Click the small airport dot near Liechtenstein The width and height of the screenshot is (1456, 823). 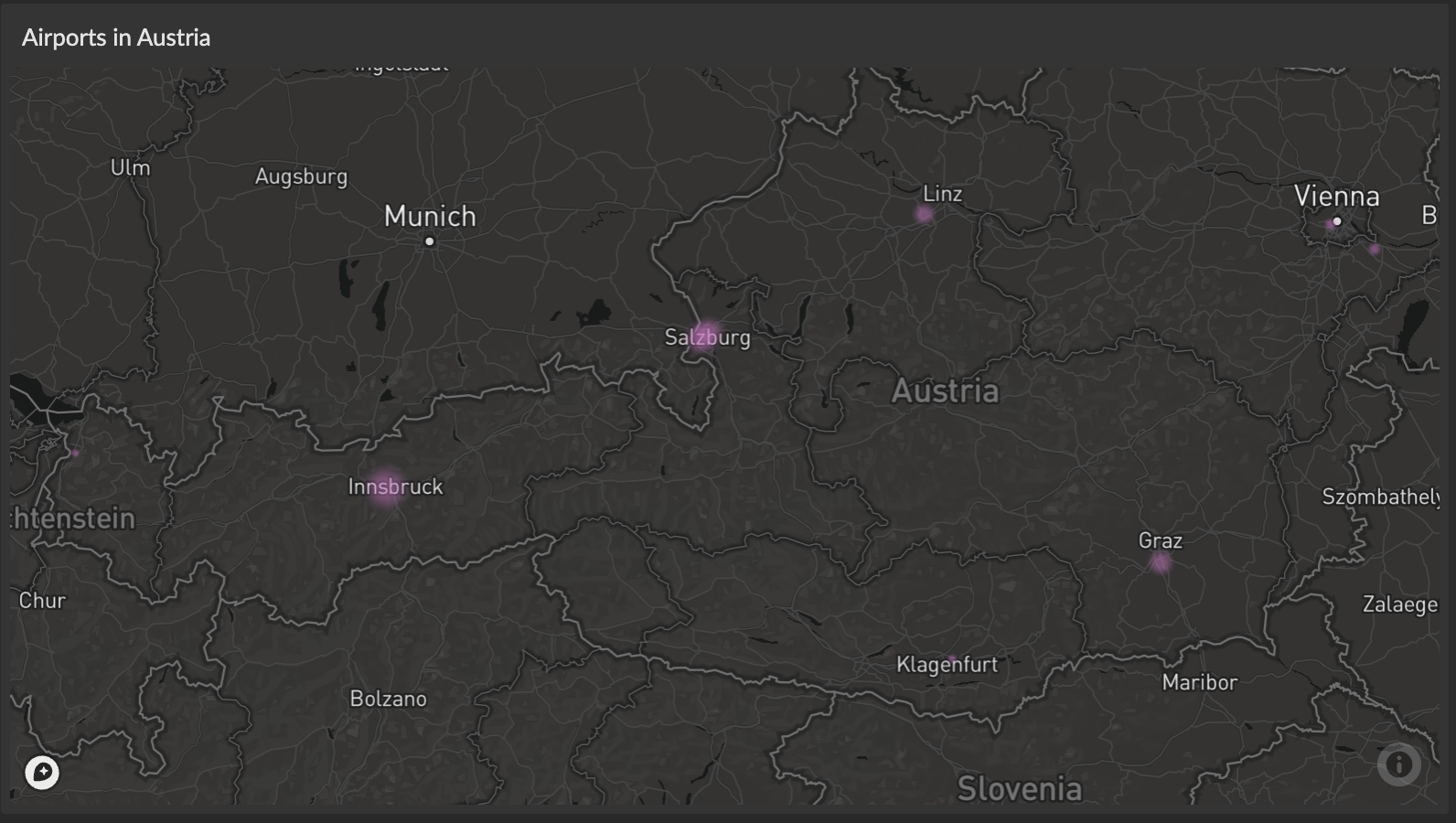tap(76, 453)
